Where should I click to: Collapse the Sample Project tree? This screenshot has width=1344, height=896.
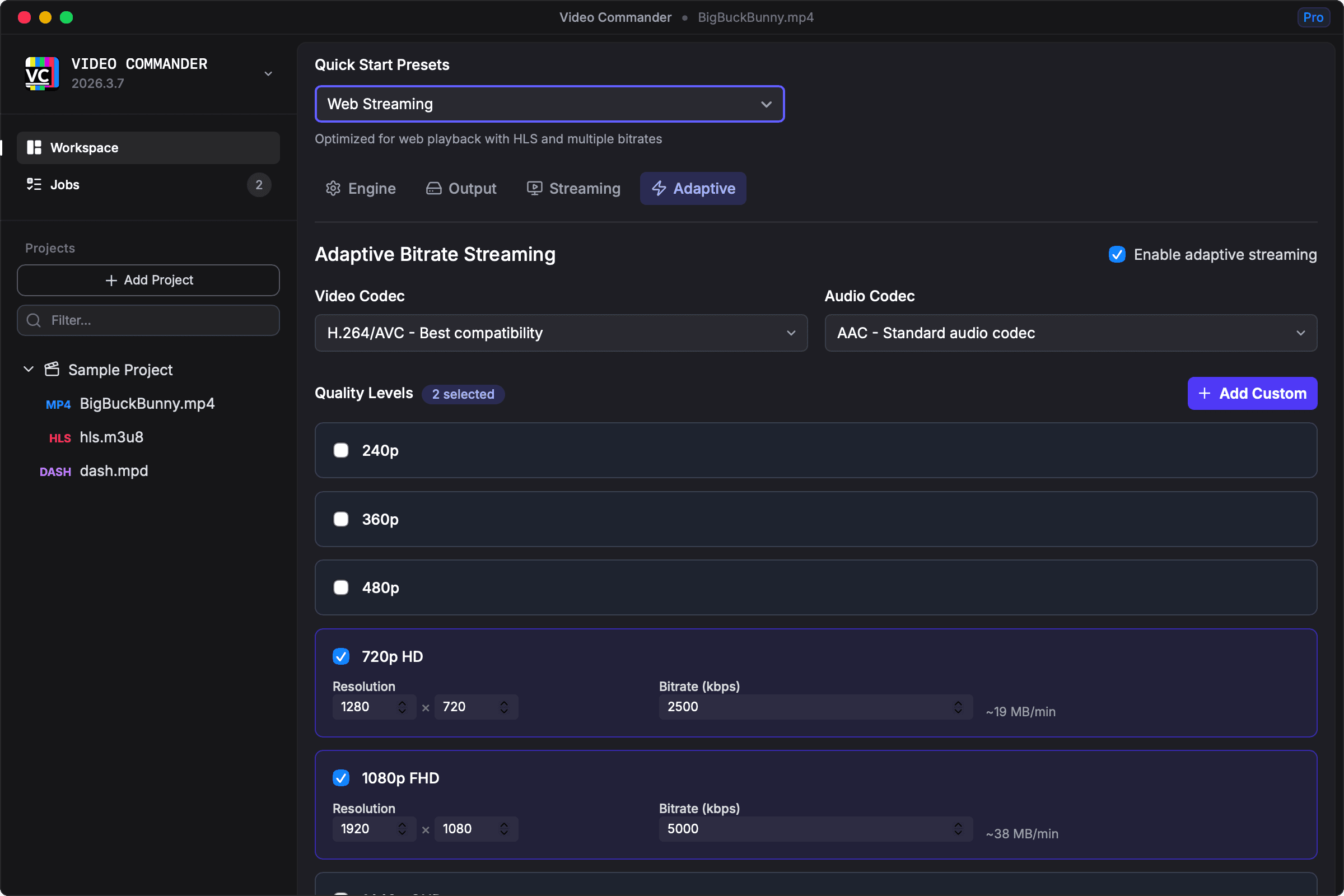point(27,369)
